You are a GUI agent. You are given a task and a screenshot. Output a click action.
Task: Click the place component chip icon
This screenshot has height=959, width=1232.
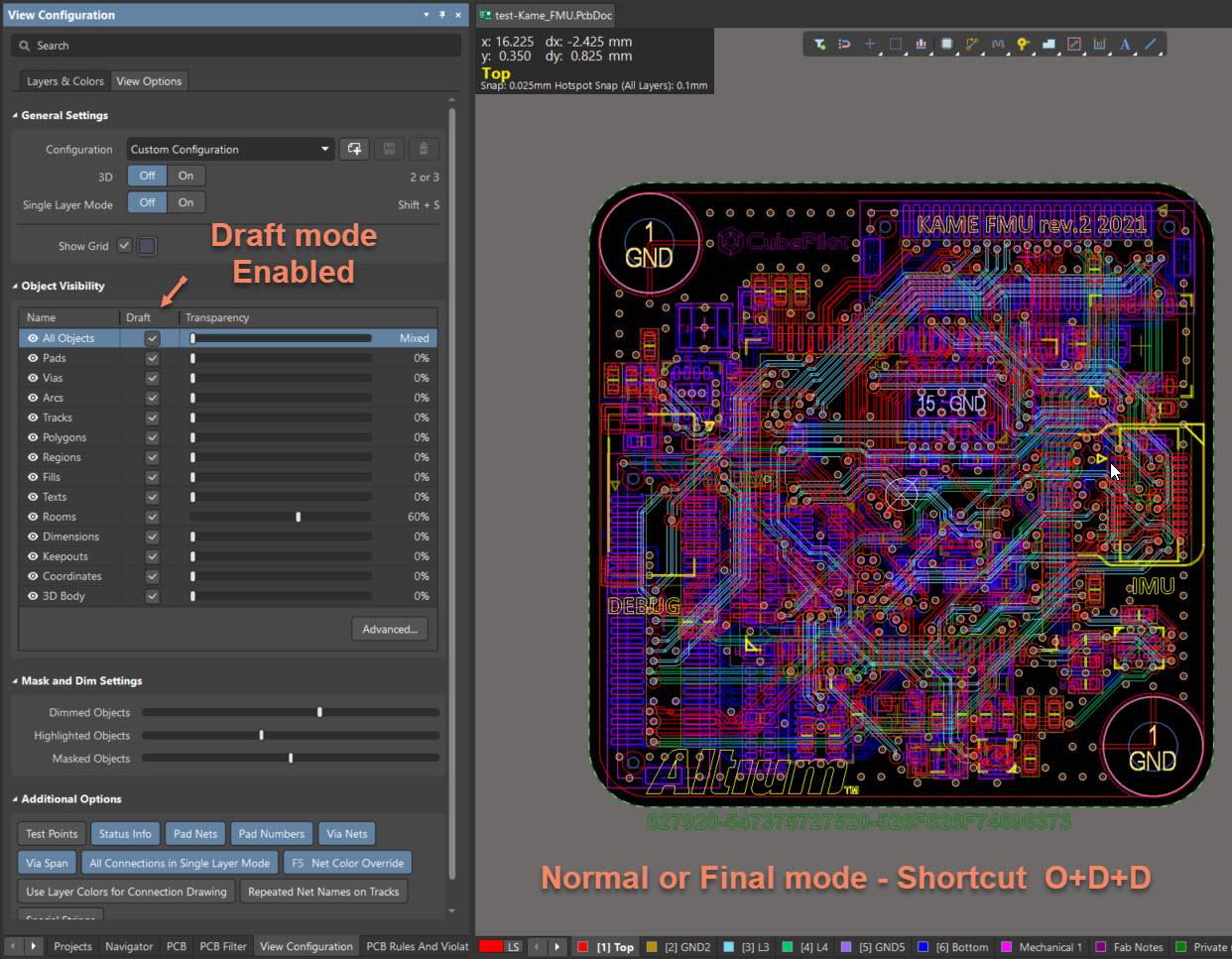(946, 44)
